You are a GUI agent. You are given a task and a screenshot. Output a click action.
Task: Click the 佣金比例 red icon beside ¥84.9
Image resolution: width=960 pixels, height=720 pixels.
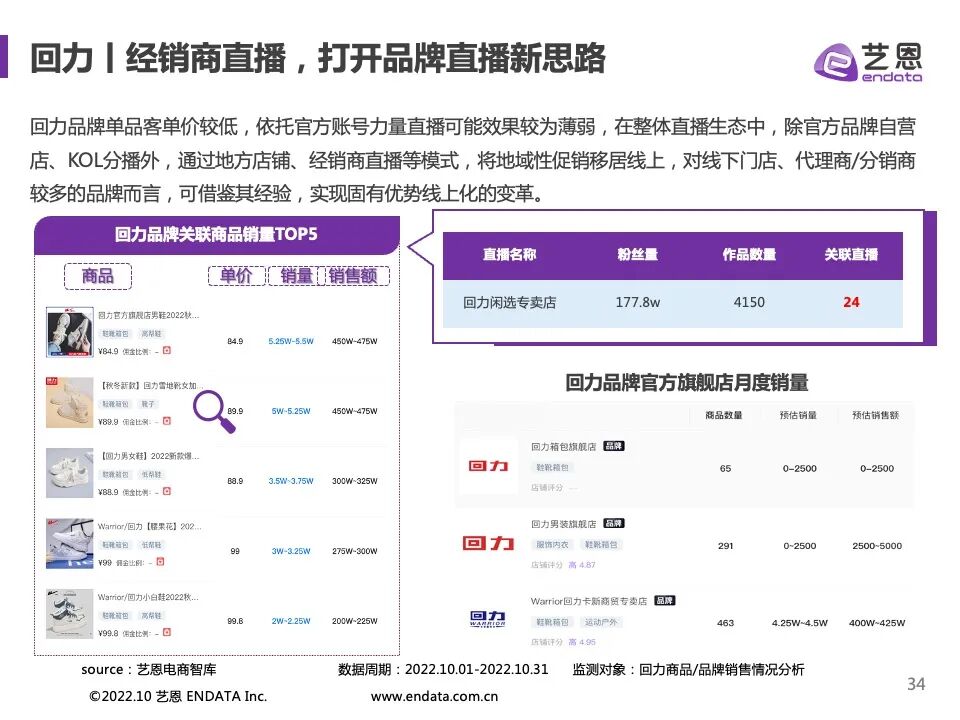(x=166, y=350)
